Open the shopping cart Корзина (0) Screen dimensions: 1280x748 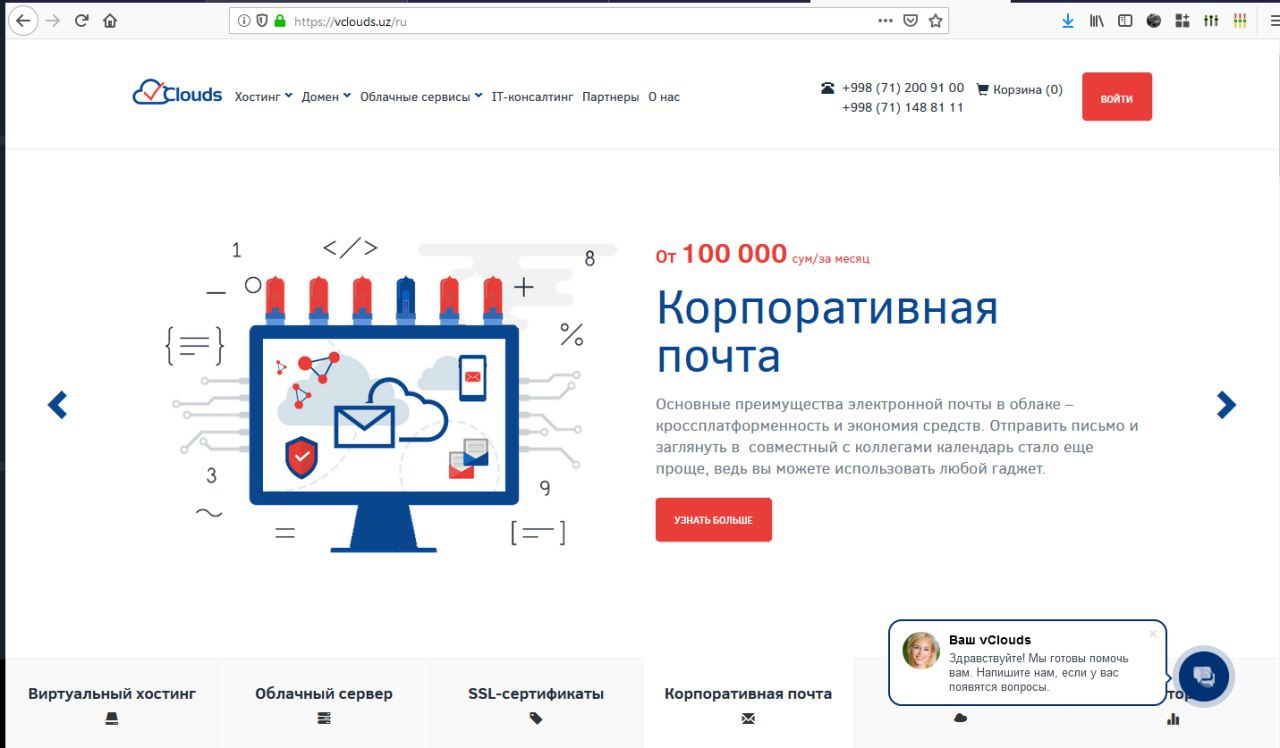click(x=1019, y=89)
